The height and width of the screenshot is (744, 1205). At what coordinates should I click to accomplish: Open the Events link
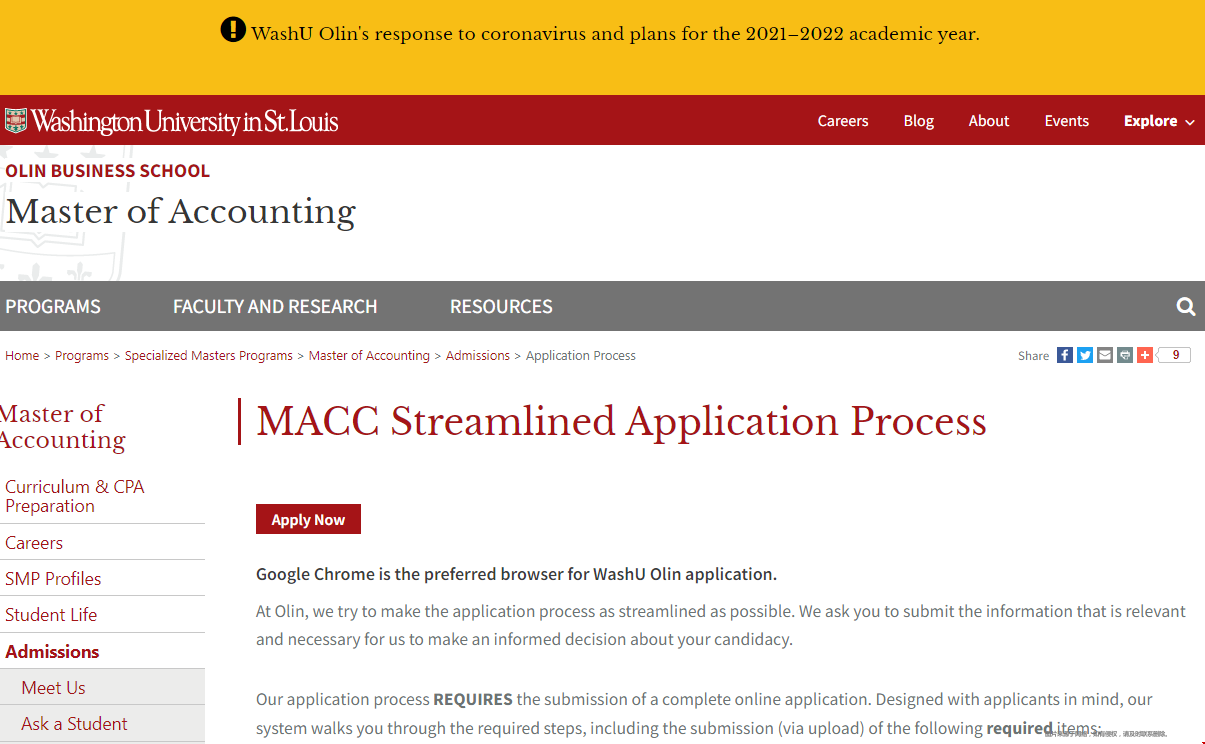tap(1067, 121)
